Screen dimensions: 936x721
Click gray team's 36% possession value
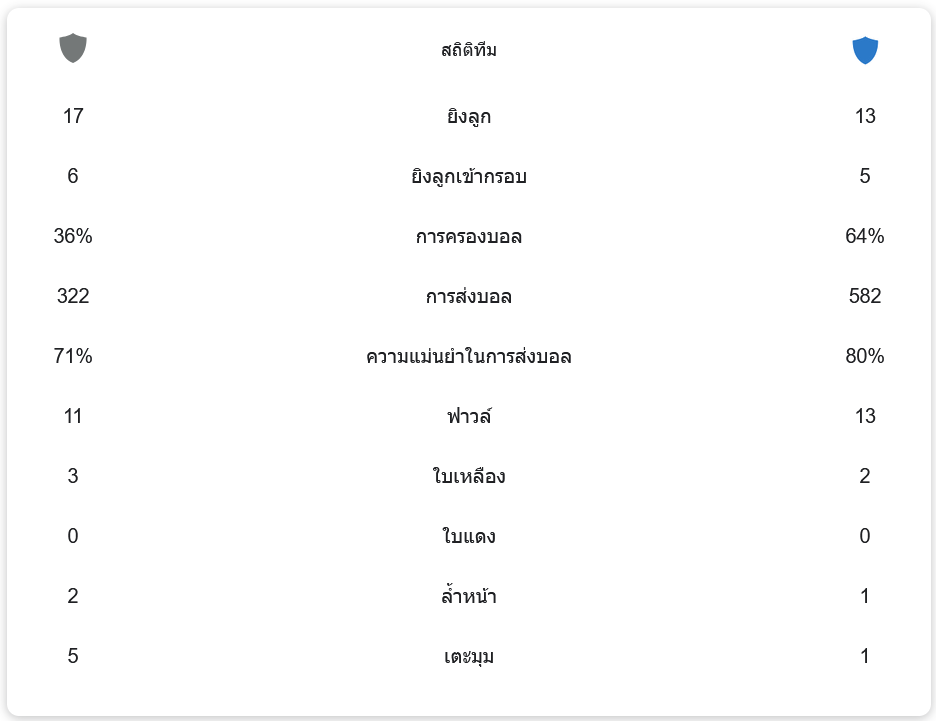(73, 236)
